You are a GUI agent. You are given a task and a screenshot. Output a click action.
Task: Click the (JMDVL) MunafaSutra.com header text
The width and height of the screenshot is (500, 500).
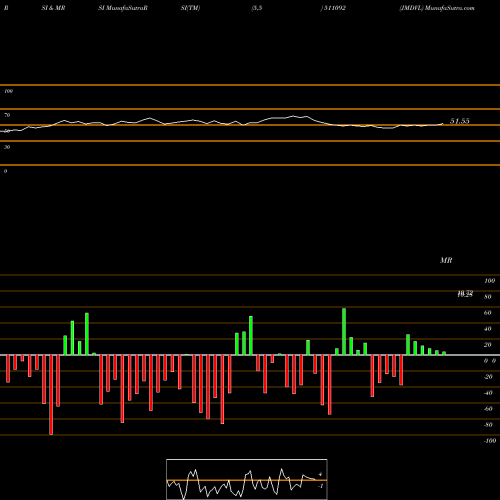click(x=437, y=8)
